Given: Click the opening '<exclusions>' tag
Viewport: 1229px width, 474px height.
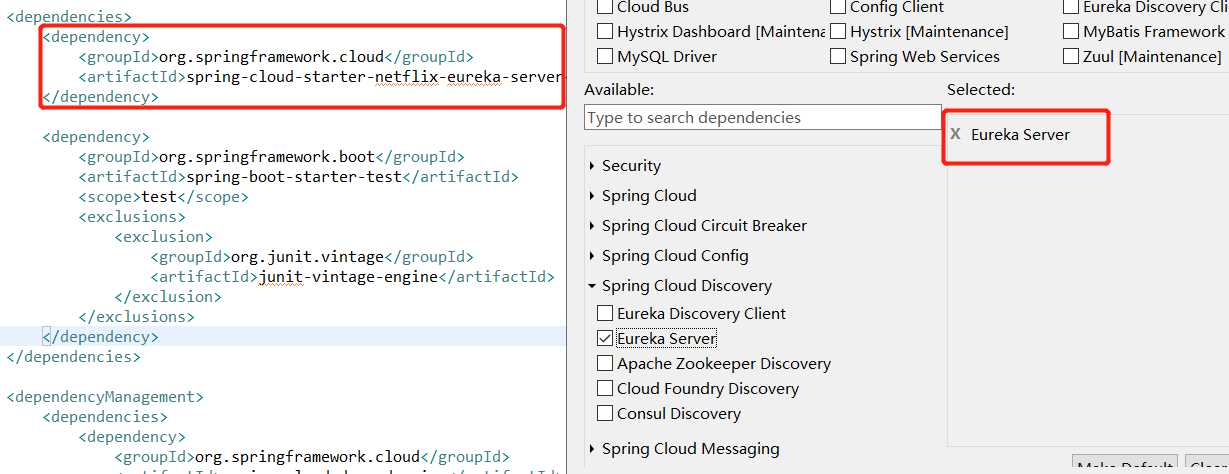Looking at the screenshot, I should click(x=132, y=217).
